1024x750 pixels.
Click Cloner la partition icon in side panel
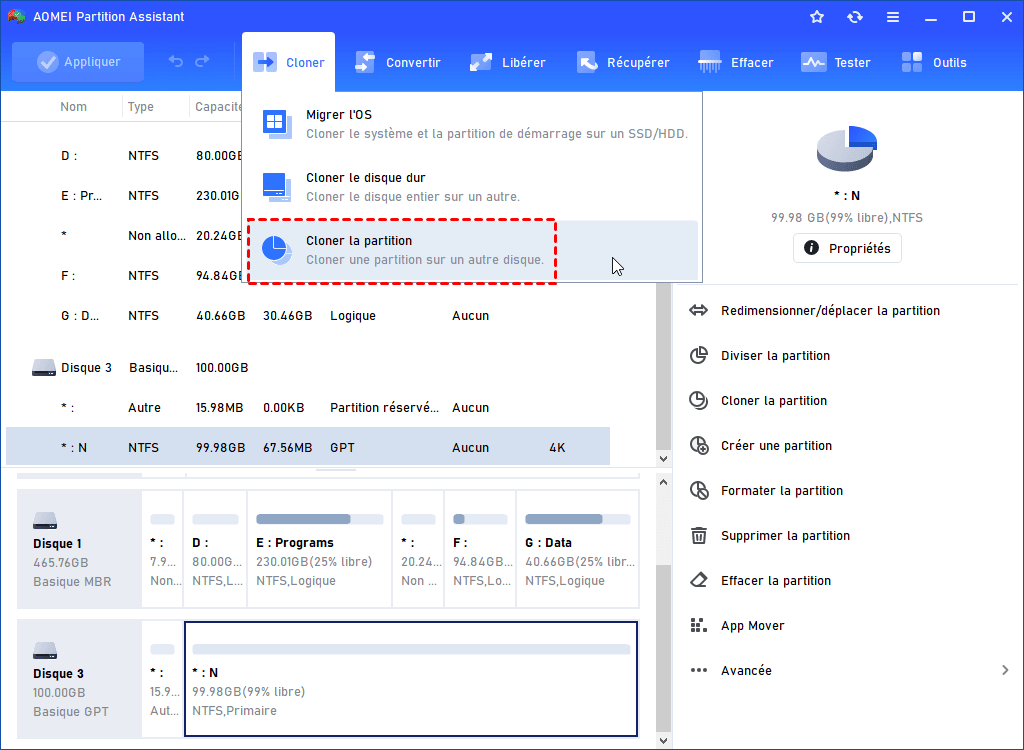[699, 400]
